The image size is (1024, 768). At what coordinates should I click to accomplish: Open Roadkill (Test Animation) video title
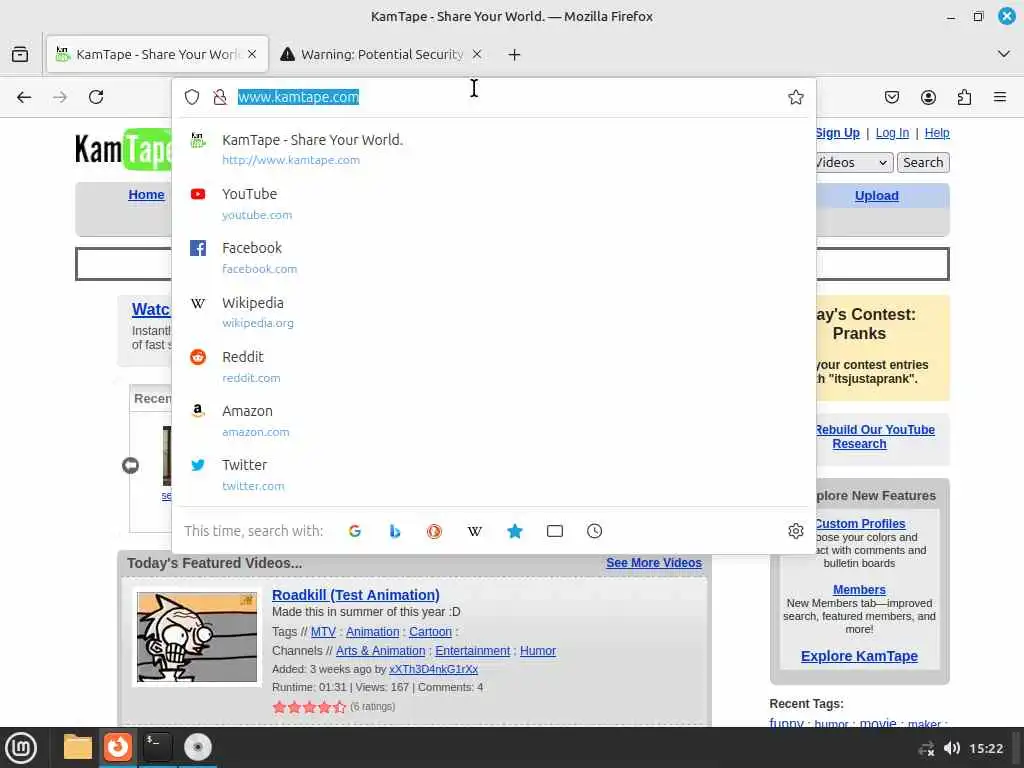tap(355, 595)
